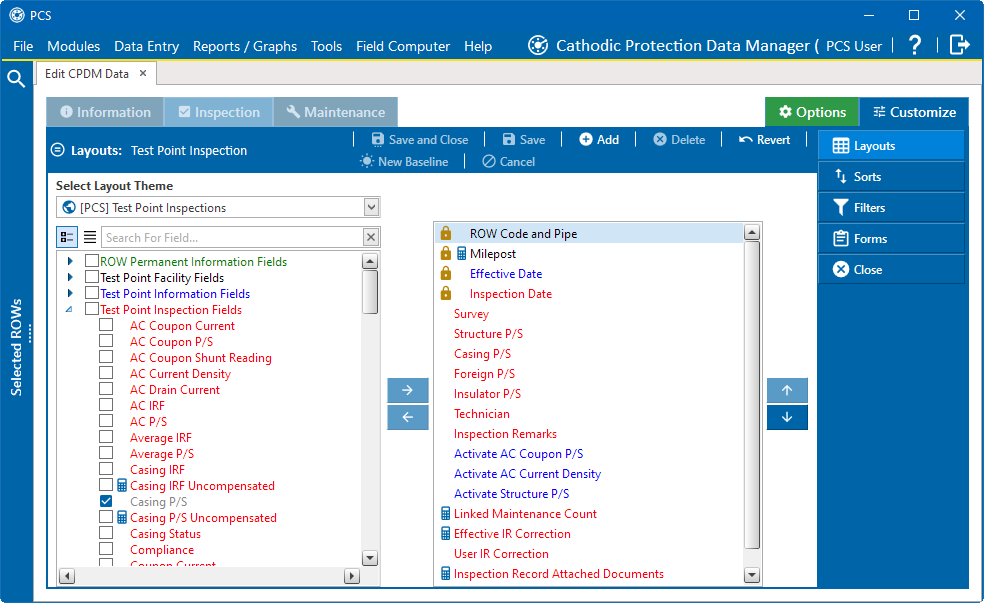Move selected field right with arrow

click(x=408, y=390)
